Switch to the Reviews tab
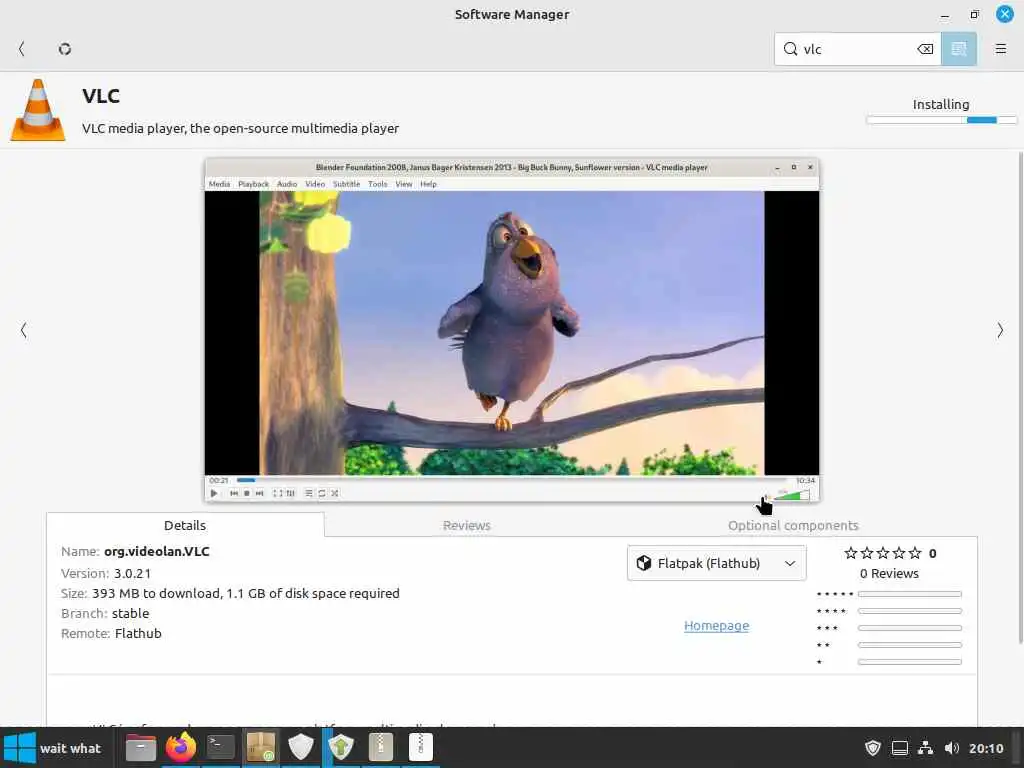Image resolution: width=1024 pixels, height=768 pixels. click(466, 525)
